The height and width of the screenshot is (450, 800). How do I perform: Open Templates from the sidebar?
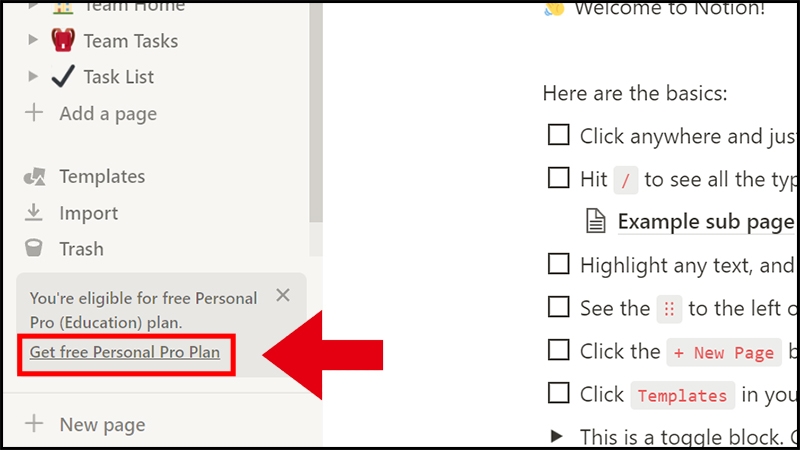tap(101, 177)
